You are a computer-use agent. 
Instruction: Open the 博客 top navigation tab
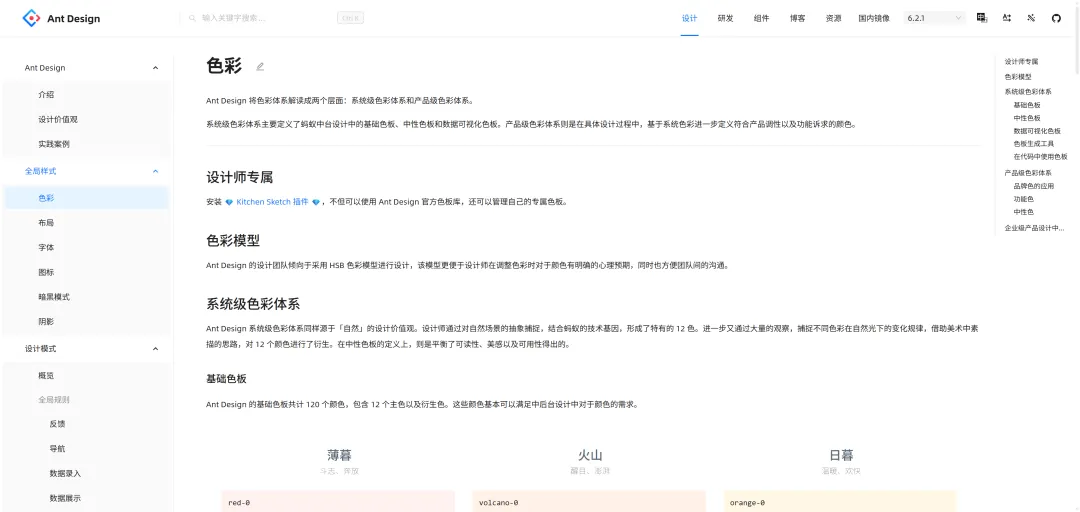point(798,19)
